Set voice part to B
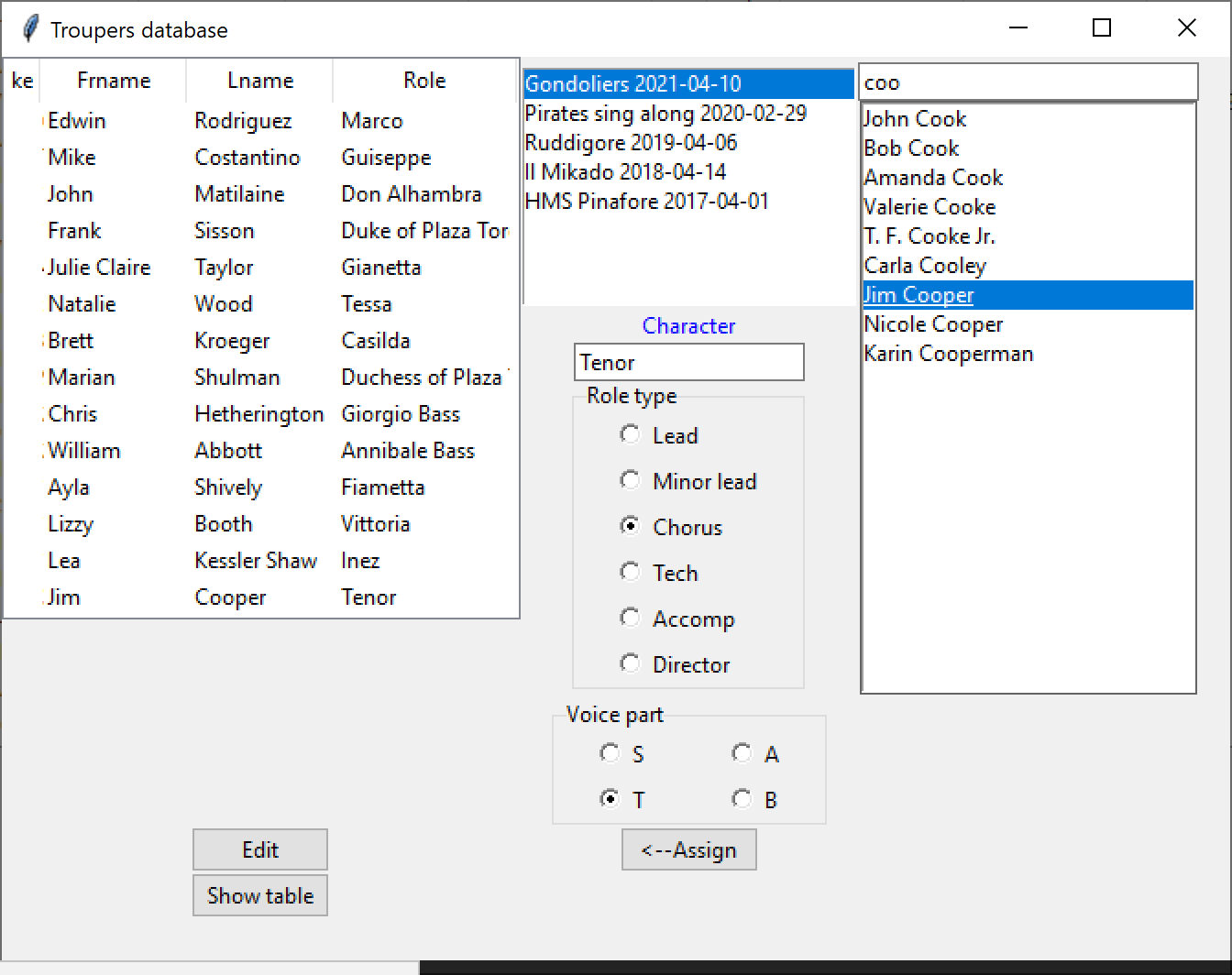This screenshot has height=975, width=1232. tap(742, 800)
